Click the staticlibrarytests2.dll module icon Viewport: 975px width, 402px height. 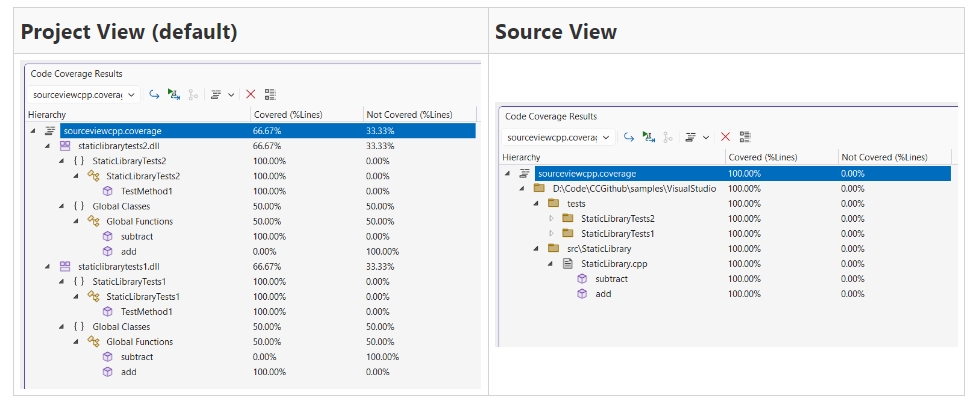(65, 146)
